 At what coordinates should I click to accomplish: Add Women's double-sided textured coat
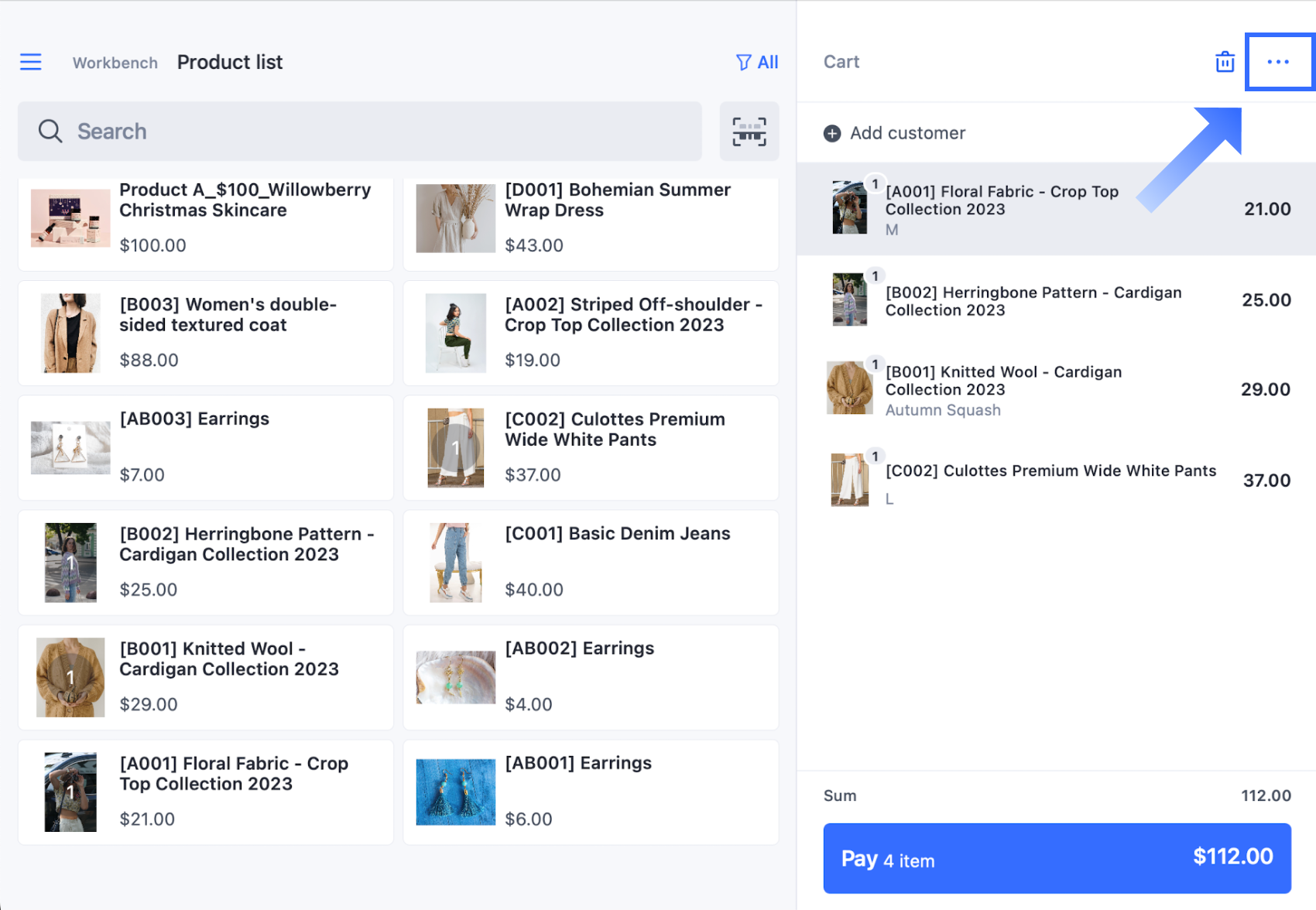pyautogui.click(x=205, y=333)
